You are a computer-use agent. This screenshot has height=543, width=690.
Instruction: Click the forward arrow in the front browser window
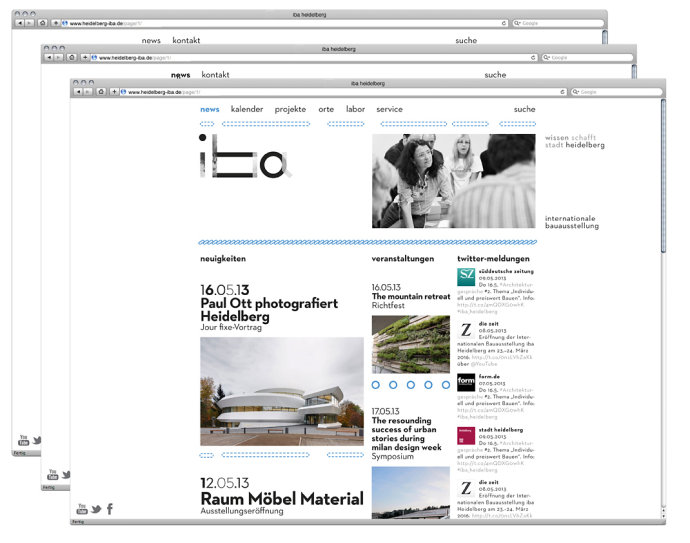(88, 92)
